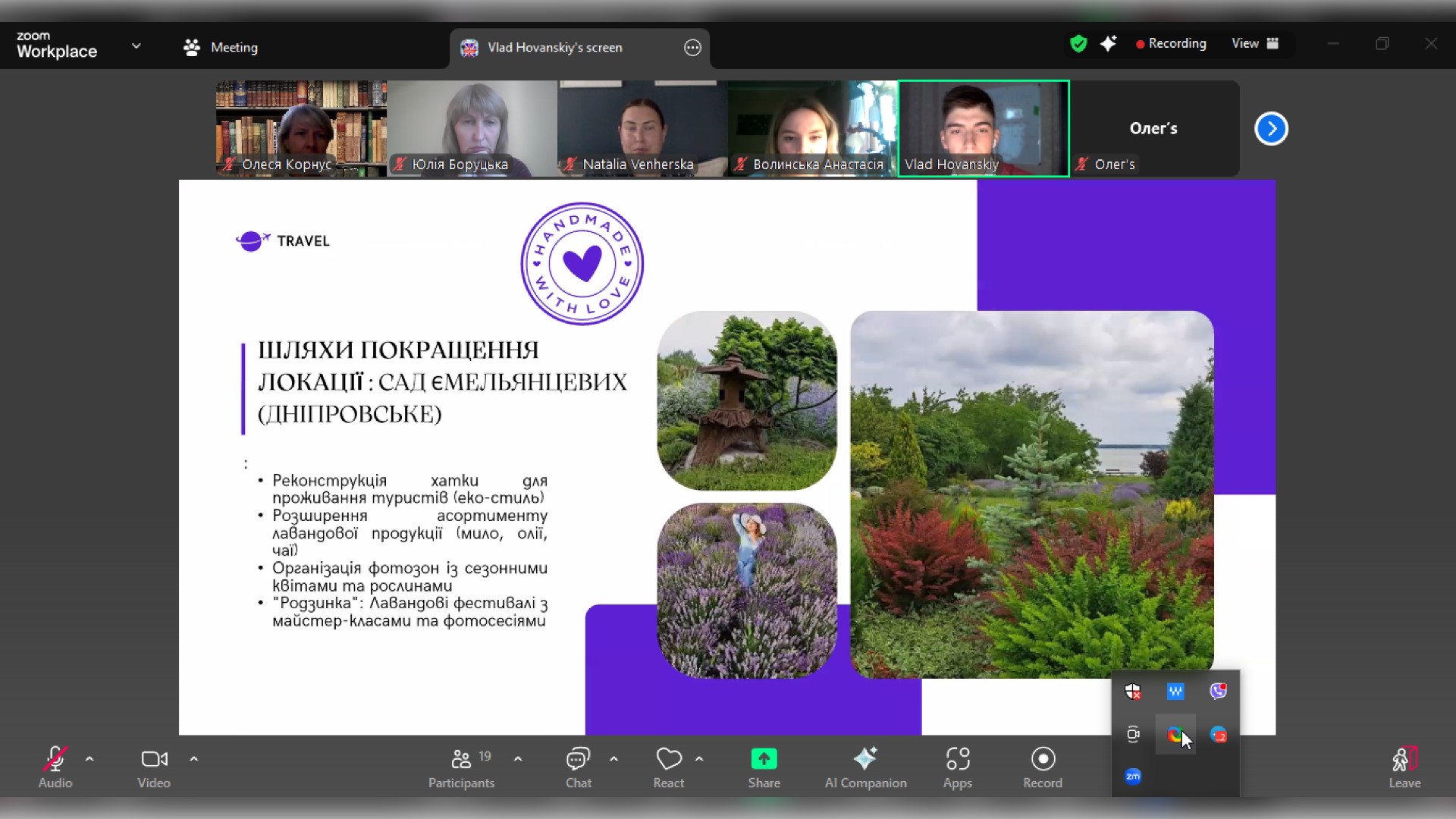The image size is (1456, 819).
Task: Click the camera capture tray icon
Action: click(x=1133, y=734)
